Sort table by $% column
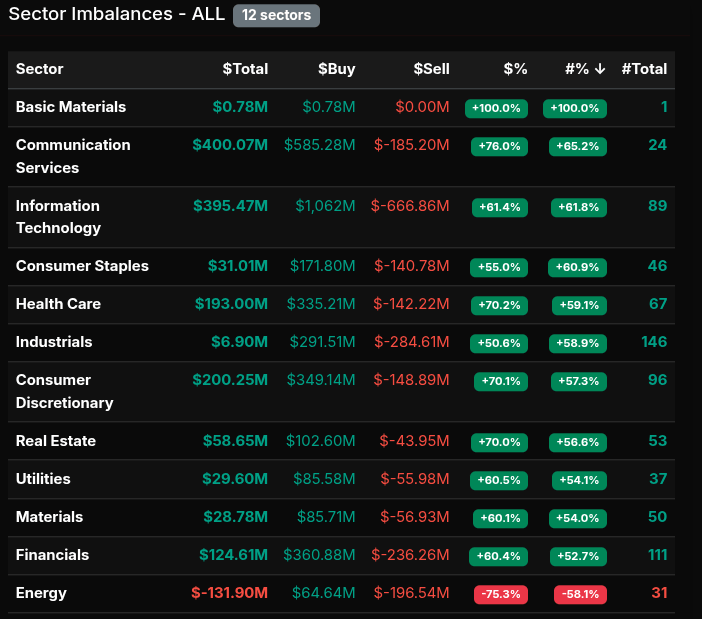The image size is (702, 619). (515, 69)
